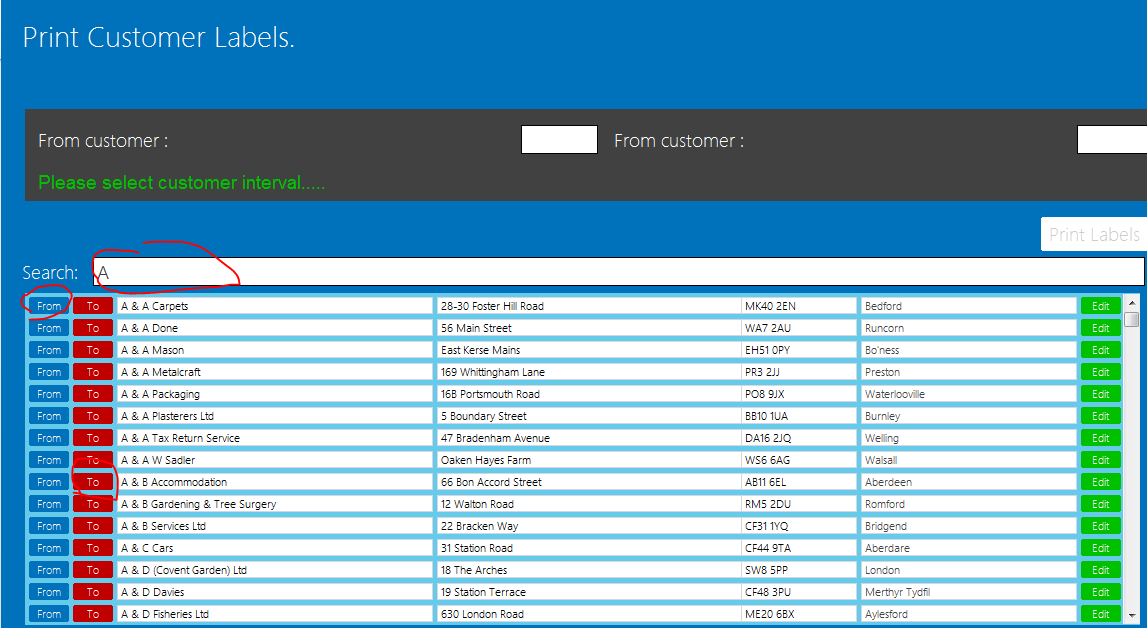
Task: Set From customer to A & A Done
Action: tap(49, 328)
